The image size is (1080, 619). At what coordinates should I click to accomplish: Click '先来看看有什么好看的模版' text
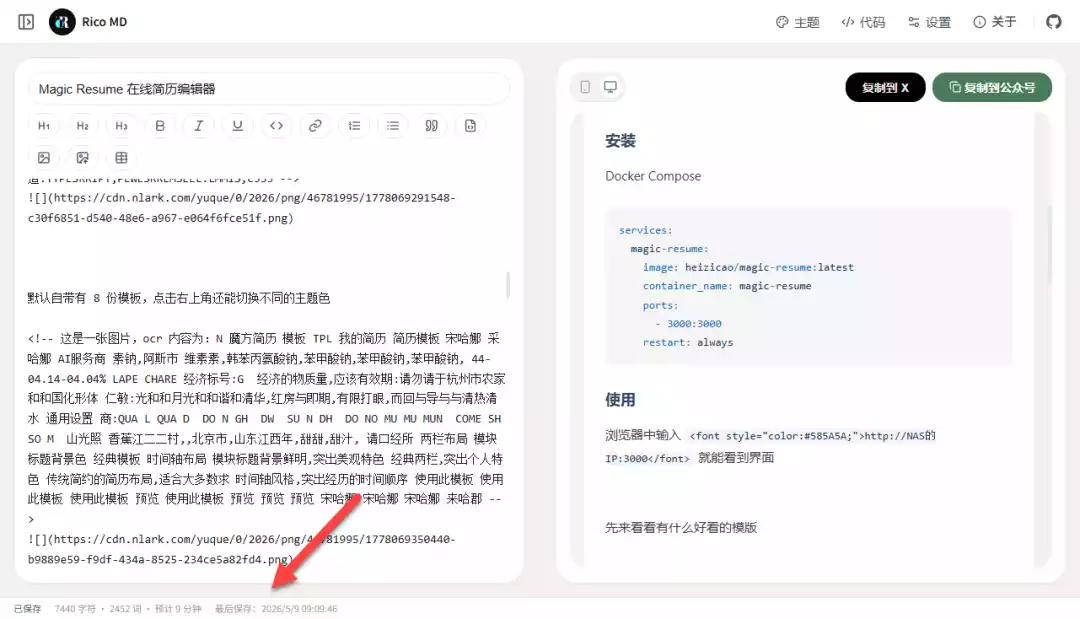(x=681, y=527)
